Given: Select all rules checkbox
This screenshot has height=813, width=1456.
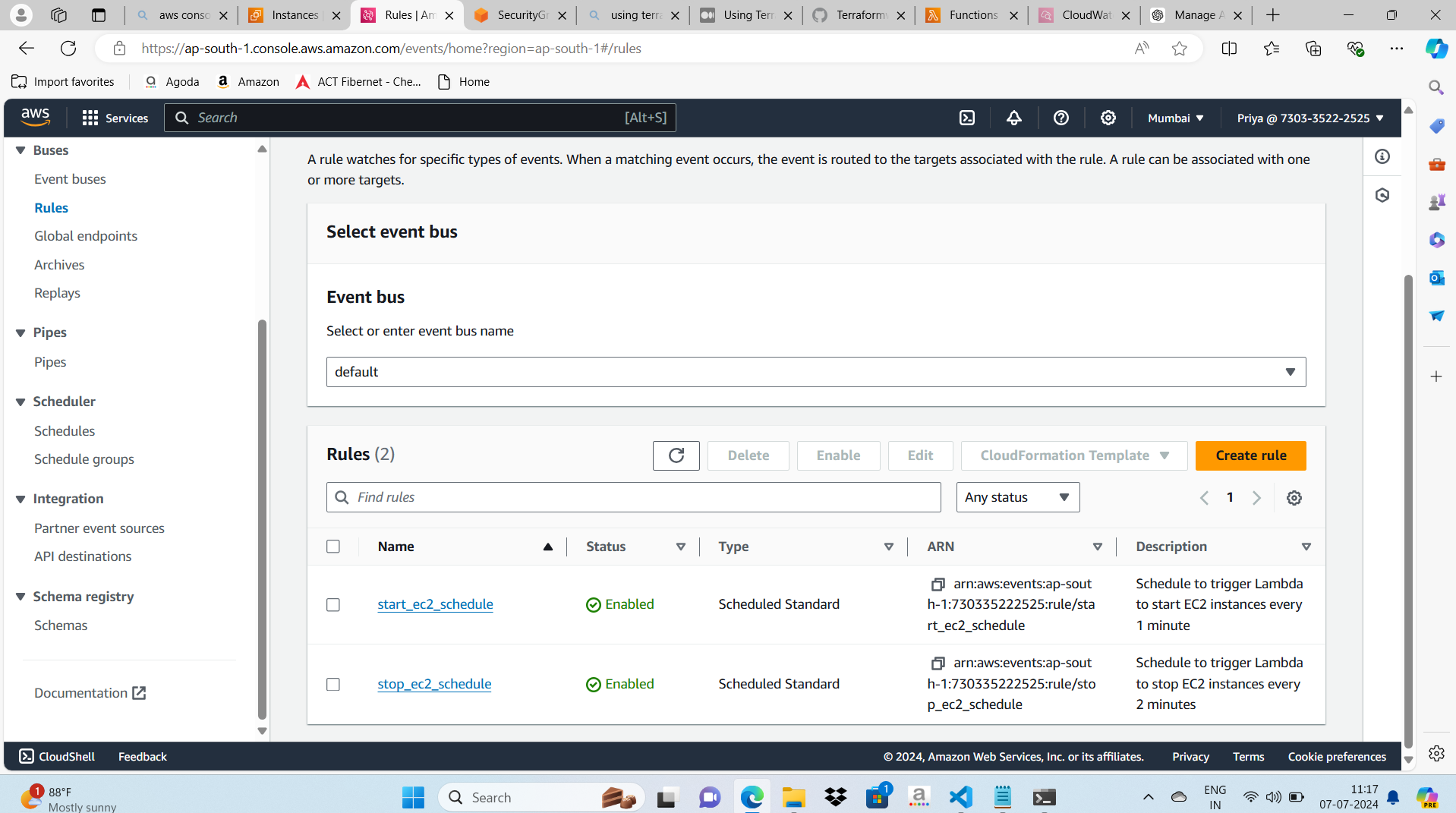Looking at the screenshot, I should (333, 547).
